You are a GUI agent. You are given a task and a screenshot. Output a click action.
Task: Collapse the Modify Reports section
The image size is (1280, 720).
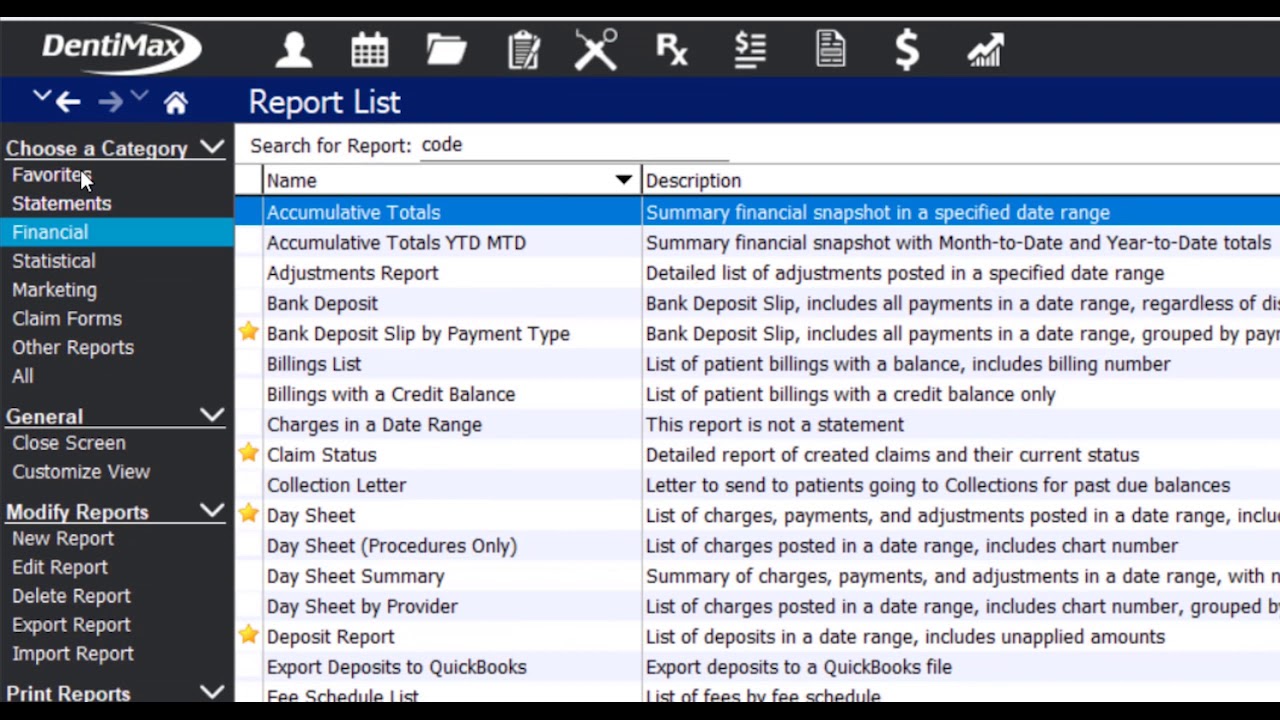[x=212, y=511]
